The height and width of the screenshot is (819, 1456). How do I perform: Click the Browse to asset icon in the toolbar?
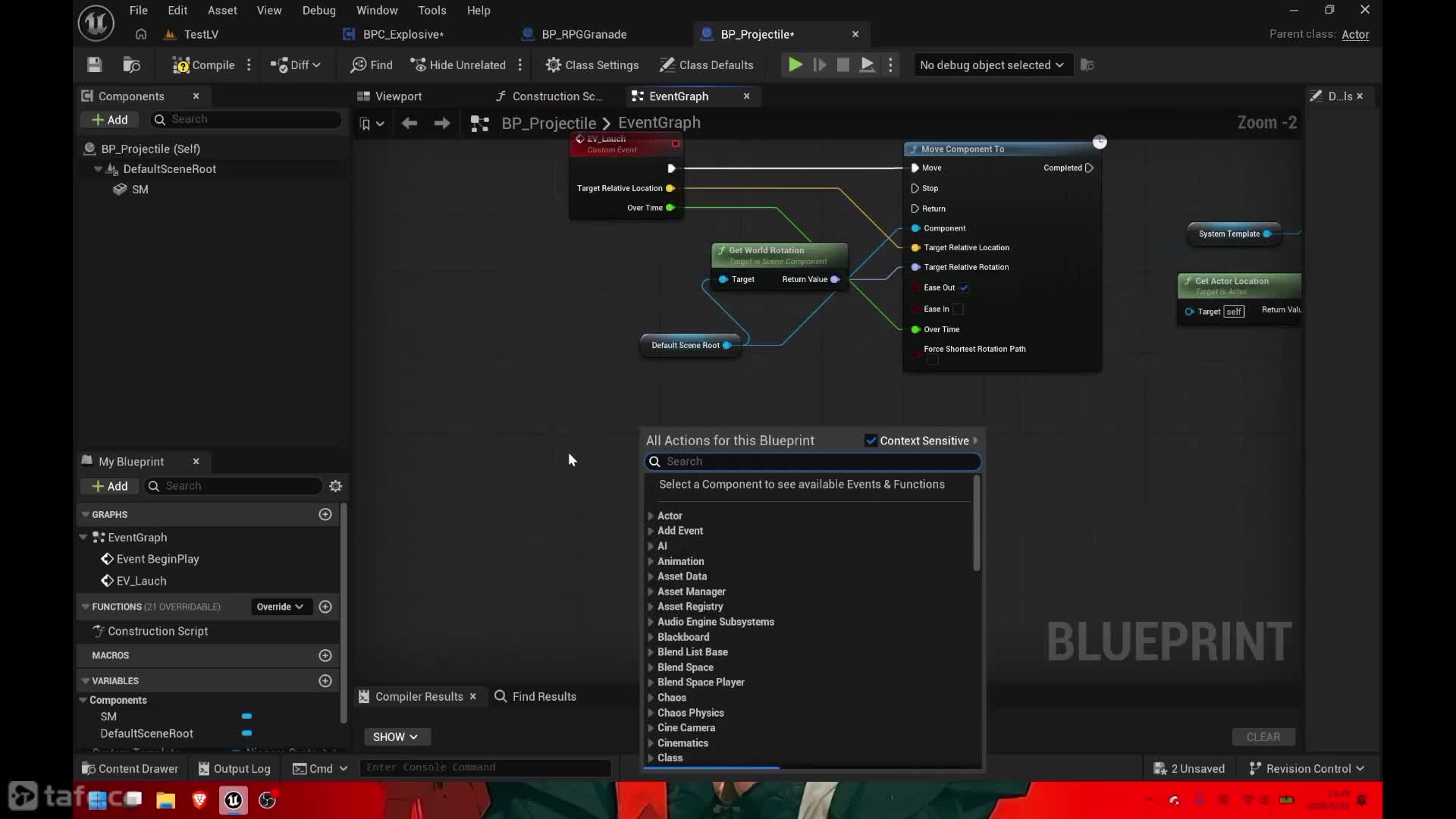tap(132, 65)
